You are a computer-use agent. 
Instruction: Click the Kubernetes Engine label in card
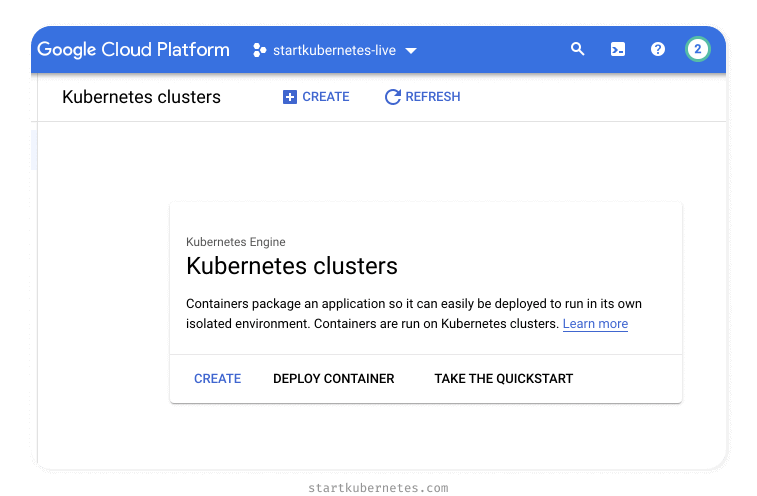point(235,242)
